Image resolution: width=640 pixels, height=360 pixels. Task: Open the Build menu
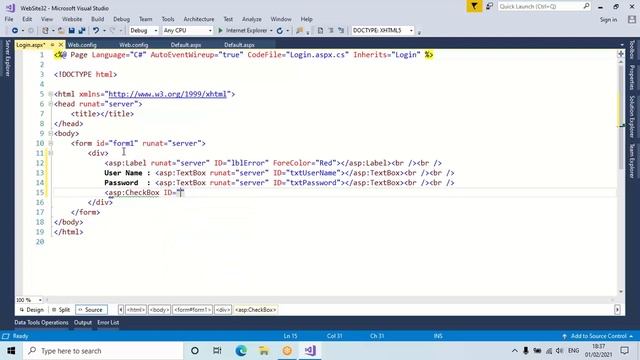98,19
